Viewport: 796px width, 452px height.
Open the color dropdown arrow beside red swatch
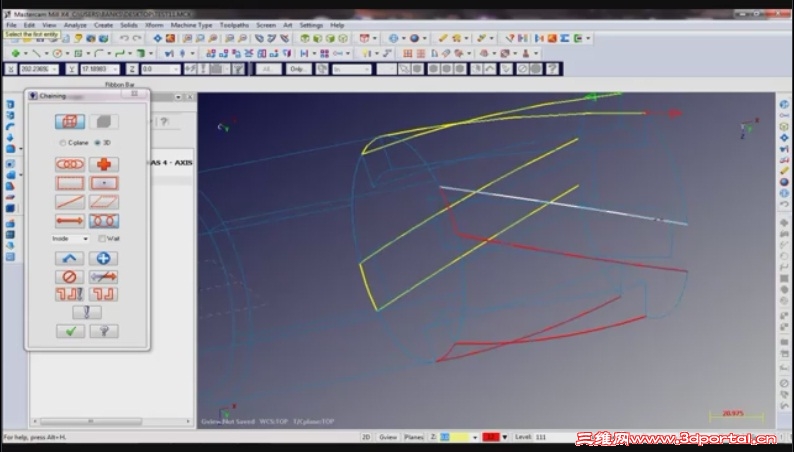point(505,437)
